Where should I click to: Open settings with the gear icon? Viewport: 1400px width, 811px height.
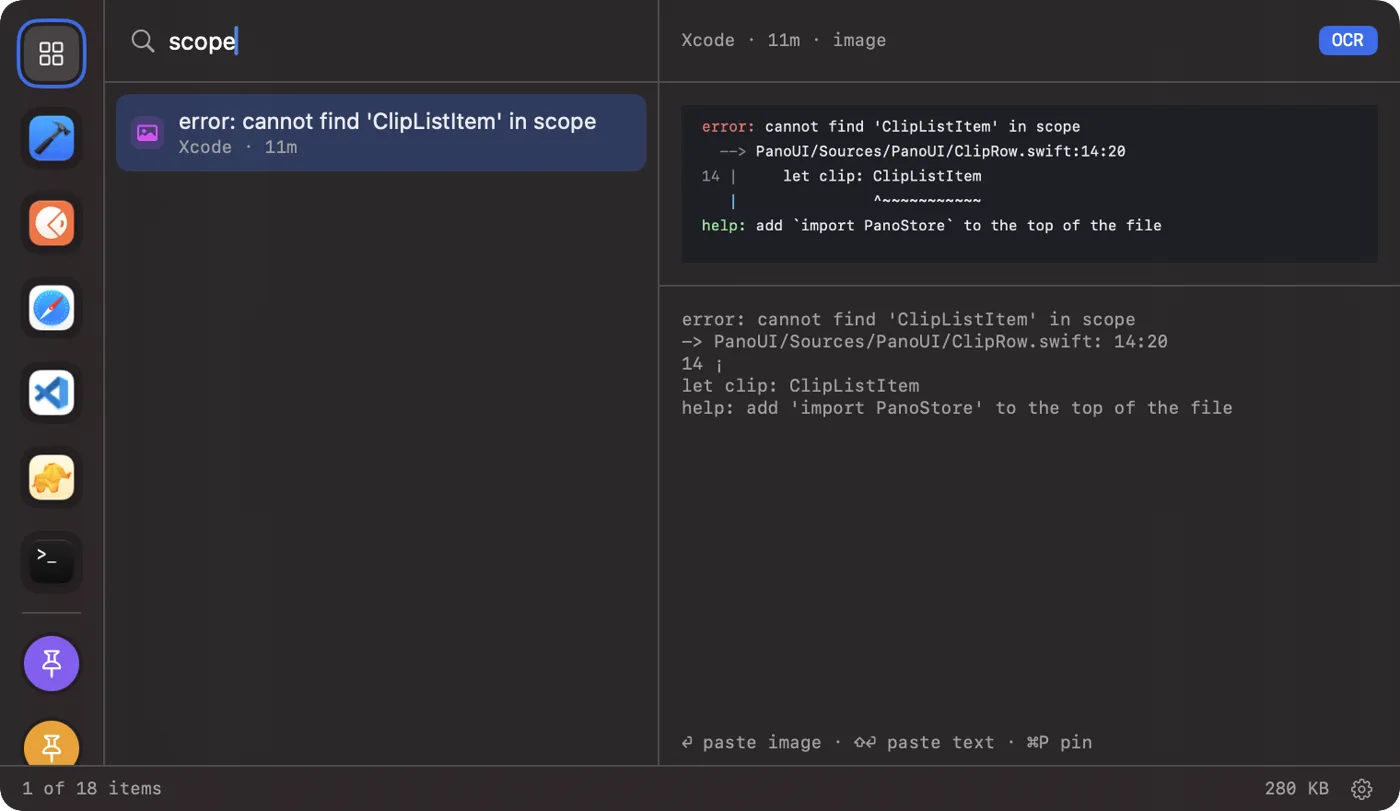pyautogui.click(x=1361, y=789)
